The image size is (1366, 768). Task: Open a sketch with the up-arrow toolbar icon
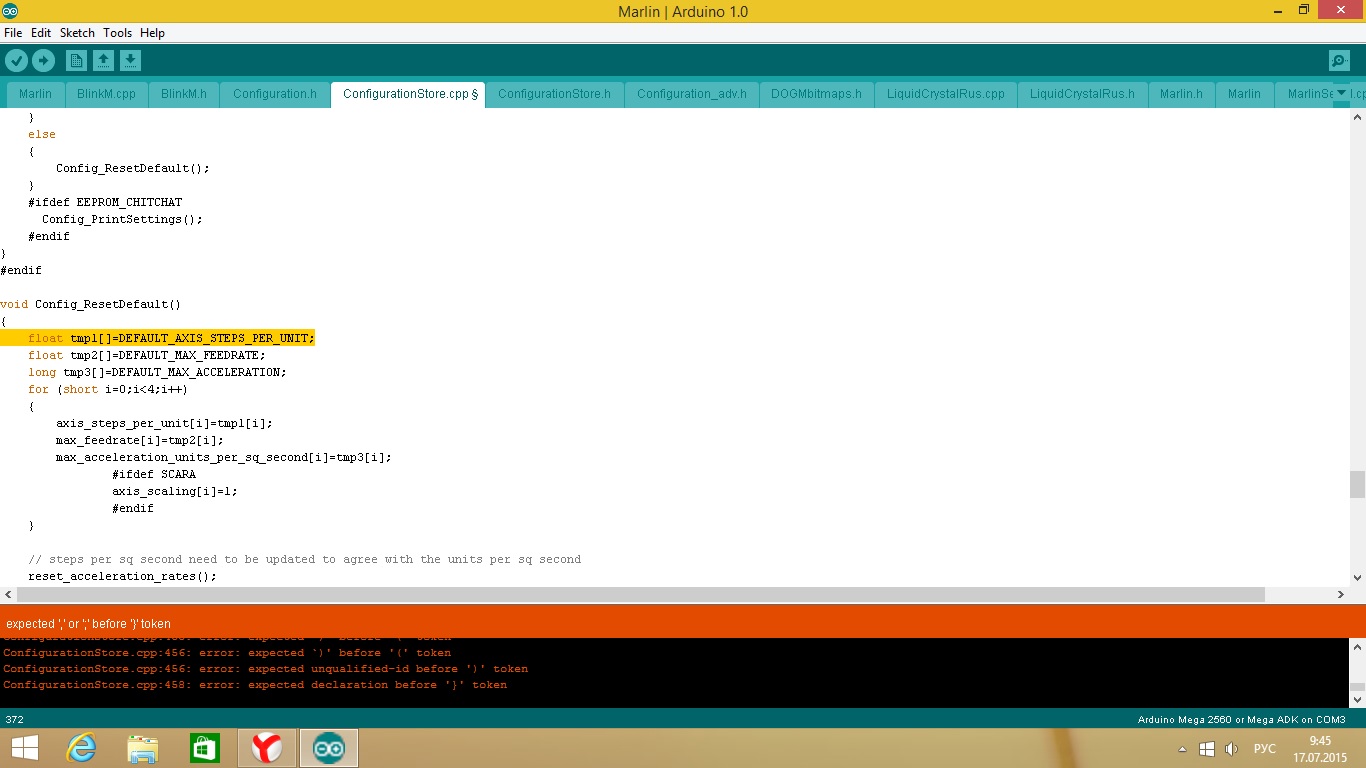pos(103,61)
